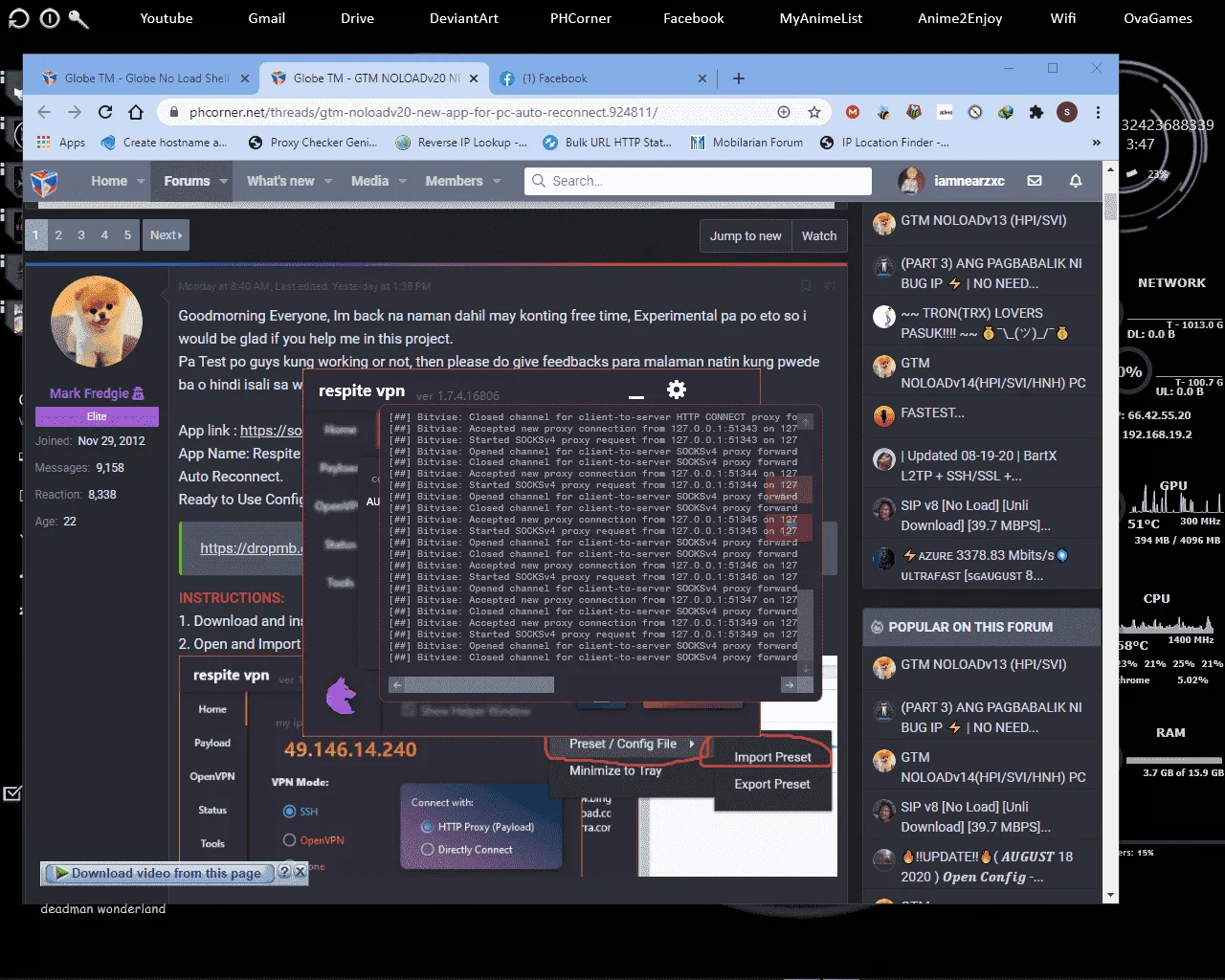Close the Facebook tab
The height and width of the screenshot is (980, 1225).
click(702, 78)
